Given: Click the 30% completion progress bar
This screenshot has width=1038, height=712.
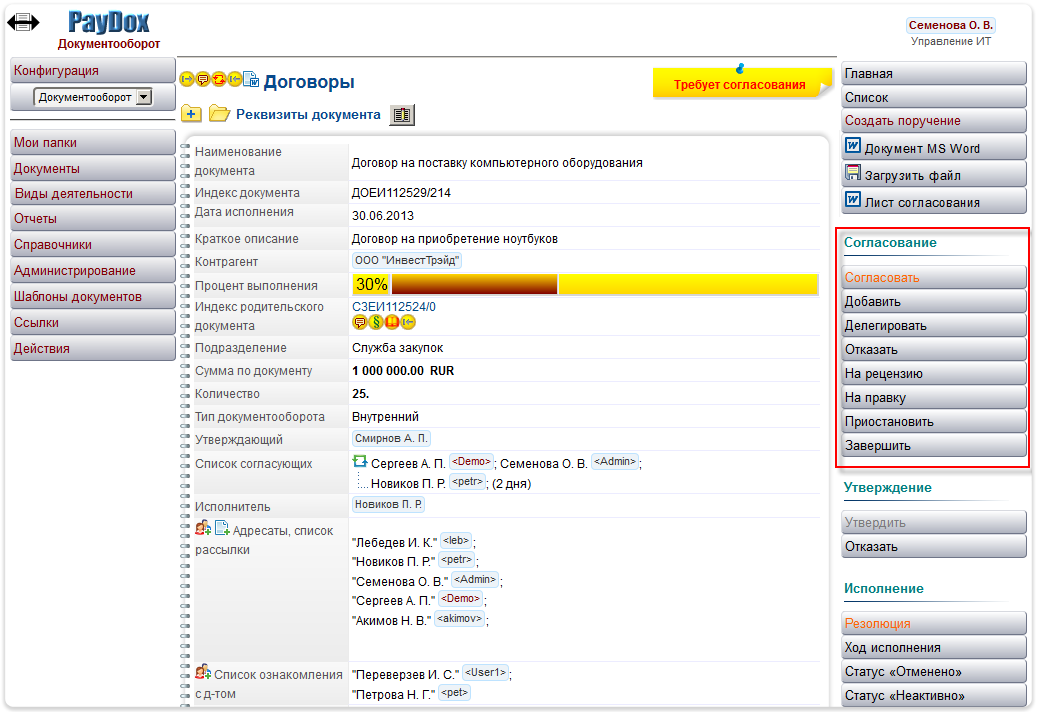Looking at the screenshot, I should pos(585,284).
